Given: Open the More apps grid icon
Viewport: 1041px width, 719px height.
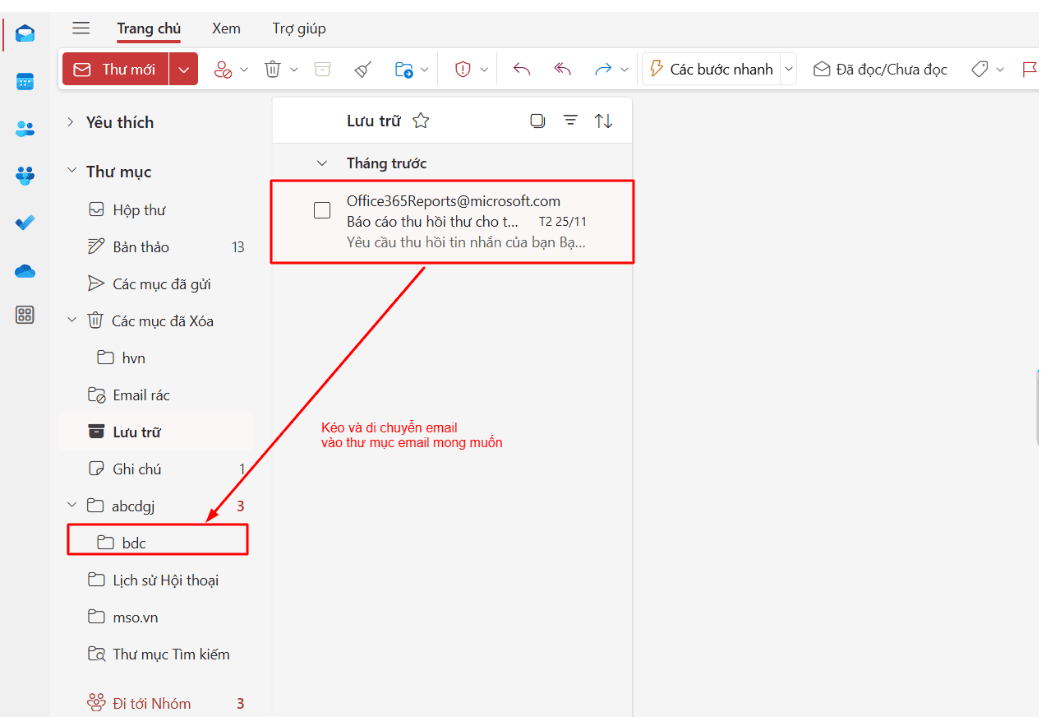Looking at the screenshot, I should pyautogui.click(x=25, y=315).
